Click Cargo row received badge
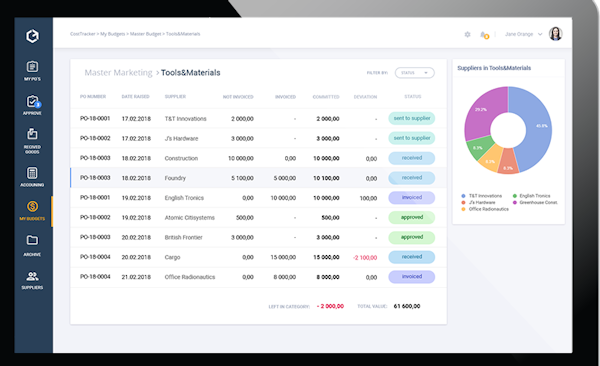 point(412,257)
